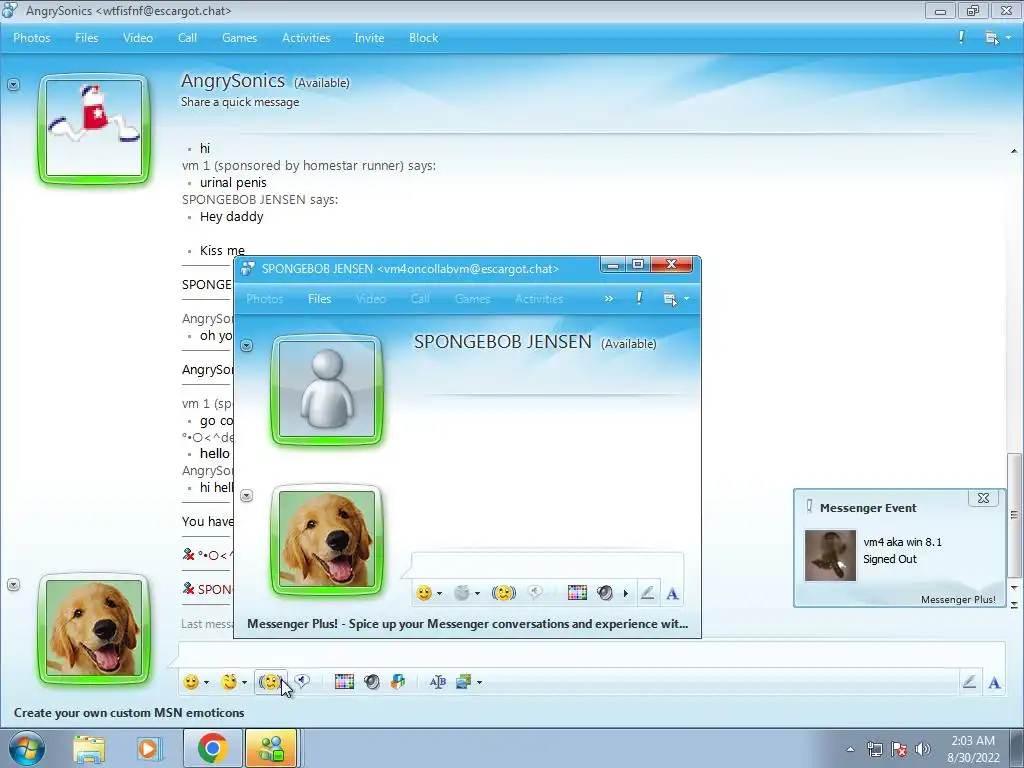Expand emoticons dropdown arrow in SPONGEBOB JENSEN window
1024x768 pixels.
point(440,594)
